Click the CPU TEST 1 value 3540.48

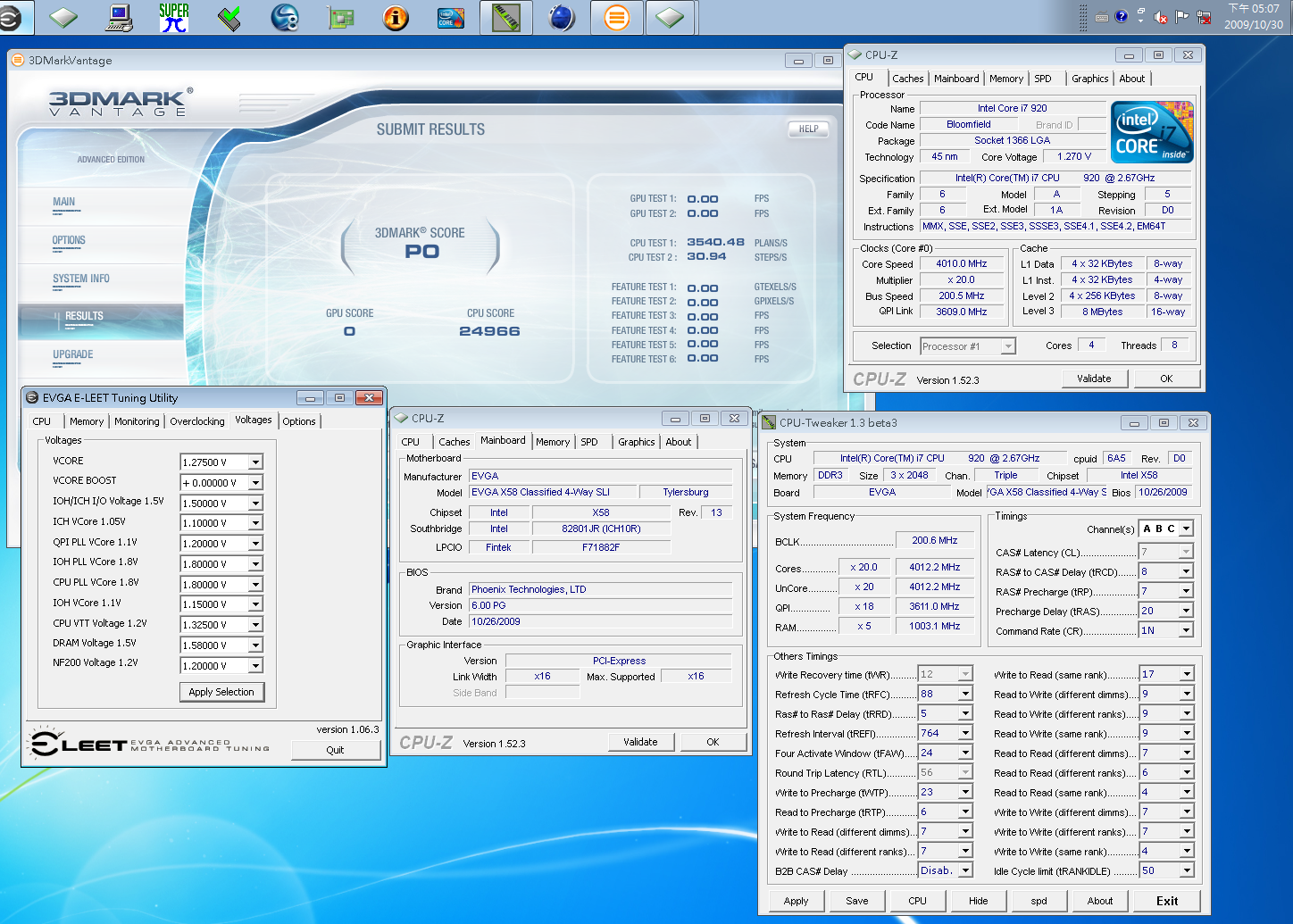pos(715,242)
